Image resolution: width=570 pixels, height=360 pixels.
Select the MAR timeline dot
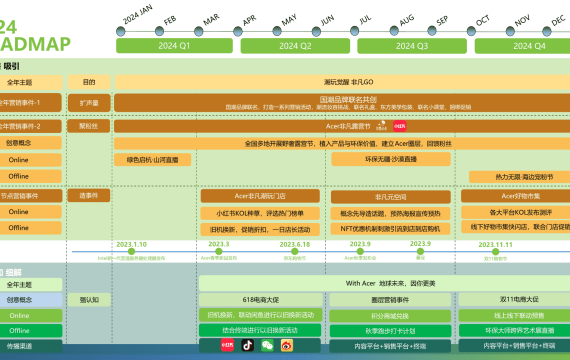pos(198,32)
